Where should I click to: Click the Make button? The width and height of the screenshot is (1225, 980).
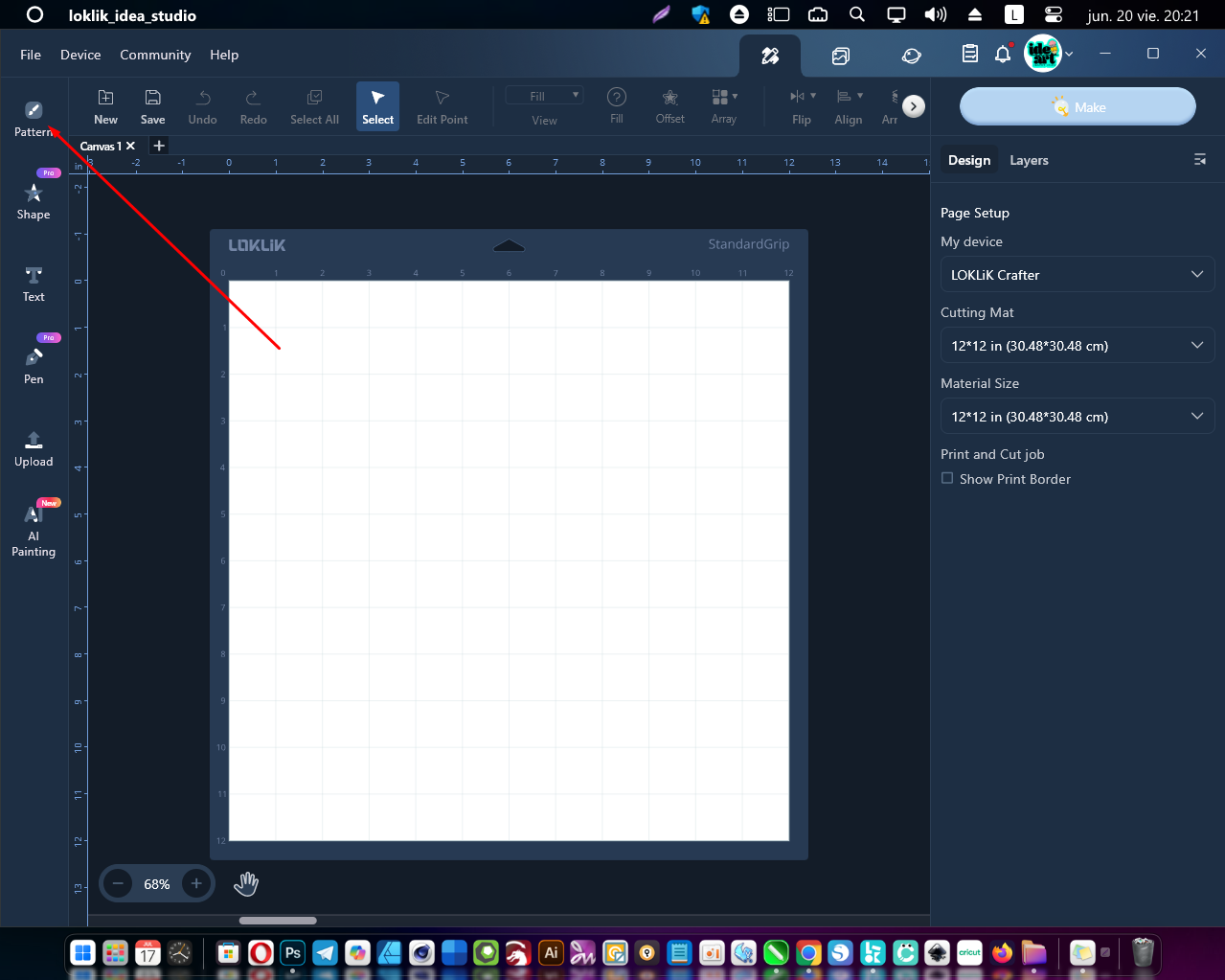coord(1078,106)
